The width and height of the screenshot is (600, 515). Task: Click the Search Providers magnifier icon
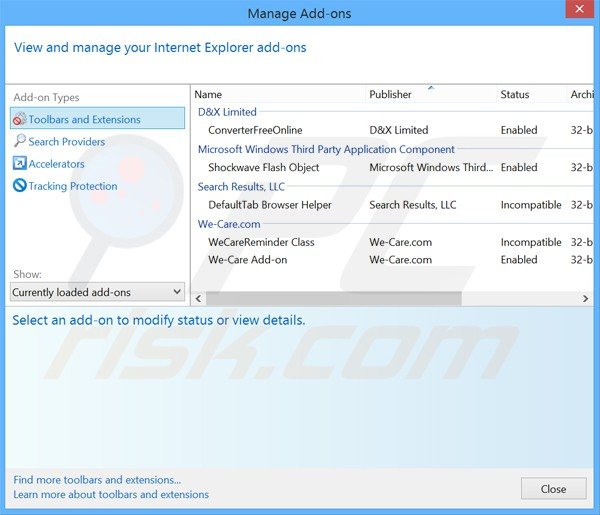pyautogui.click(x=20, y=141)
